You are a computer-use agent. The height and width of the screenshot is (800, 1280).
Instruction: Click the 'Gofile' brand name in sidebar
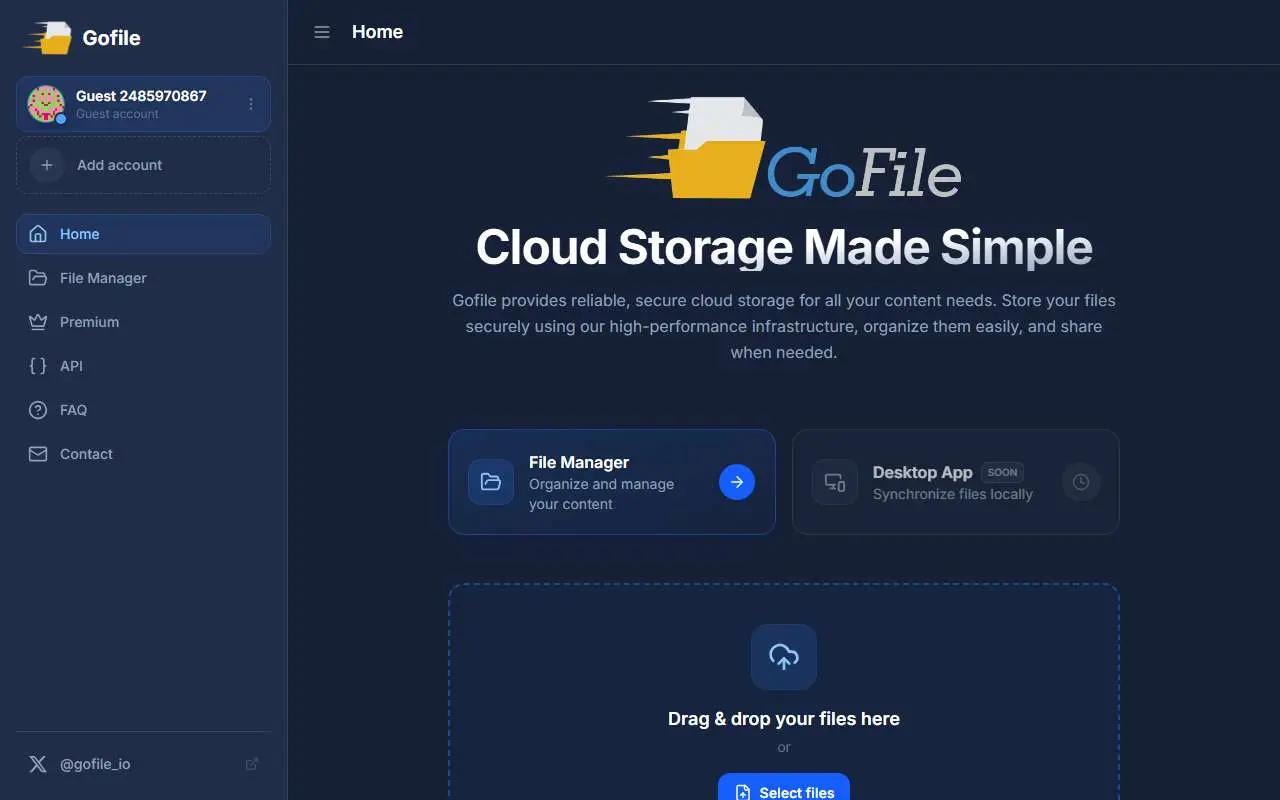(111, 38)
